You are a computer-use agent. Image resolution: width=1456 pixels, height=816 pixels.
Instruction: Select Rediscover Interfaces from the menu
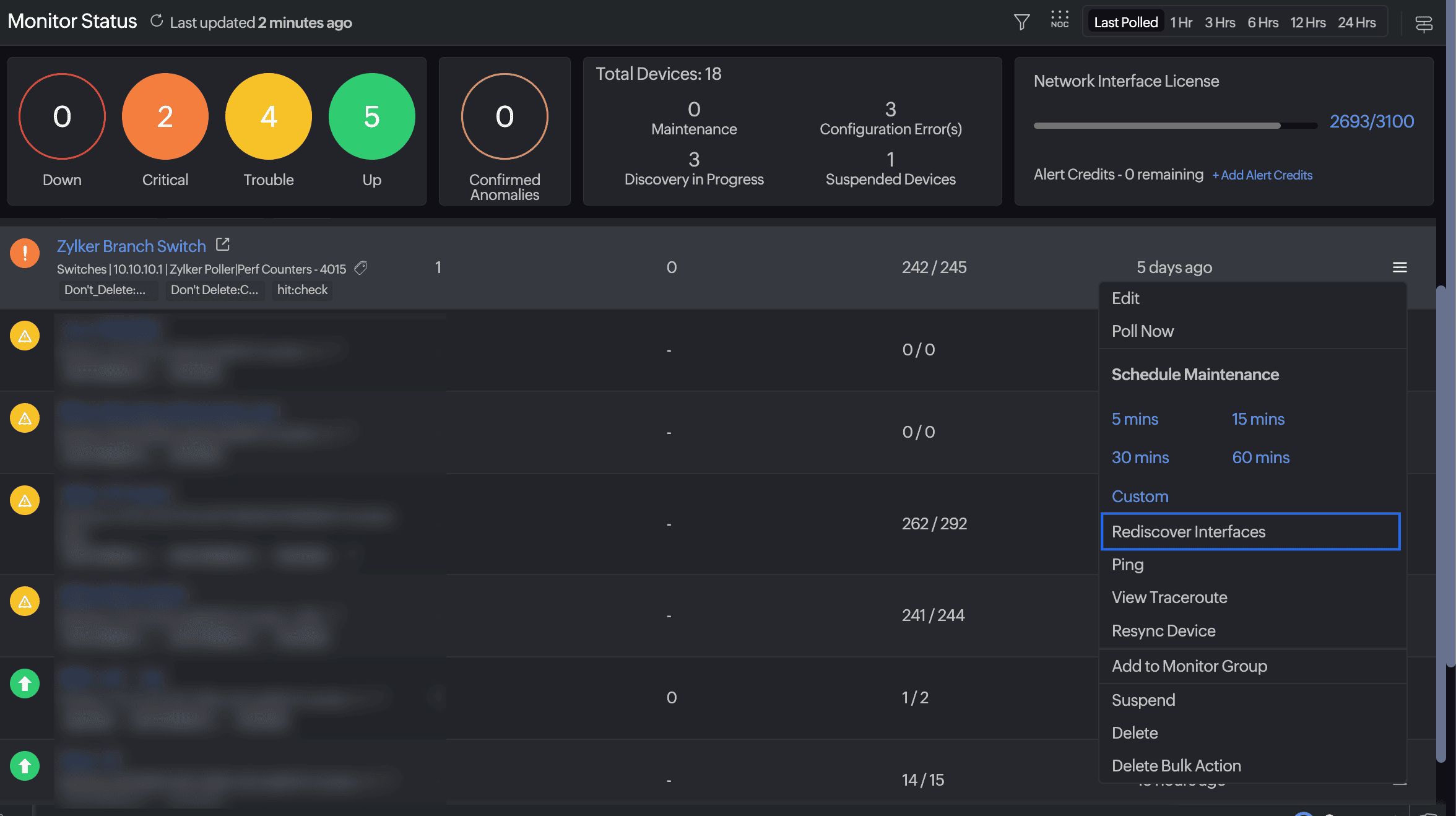click(x=1188, y=532)
